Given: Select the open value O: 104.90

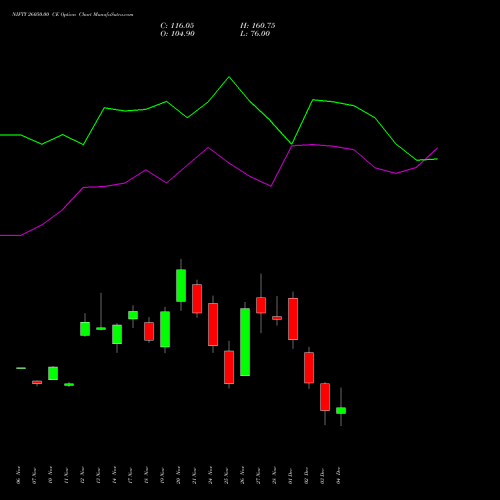Looking at the screenshot, I should pos(178,34).
